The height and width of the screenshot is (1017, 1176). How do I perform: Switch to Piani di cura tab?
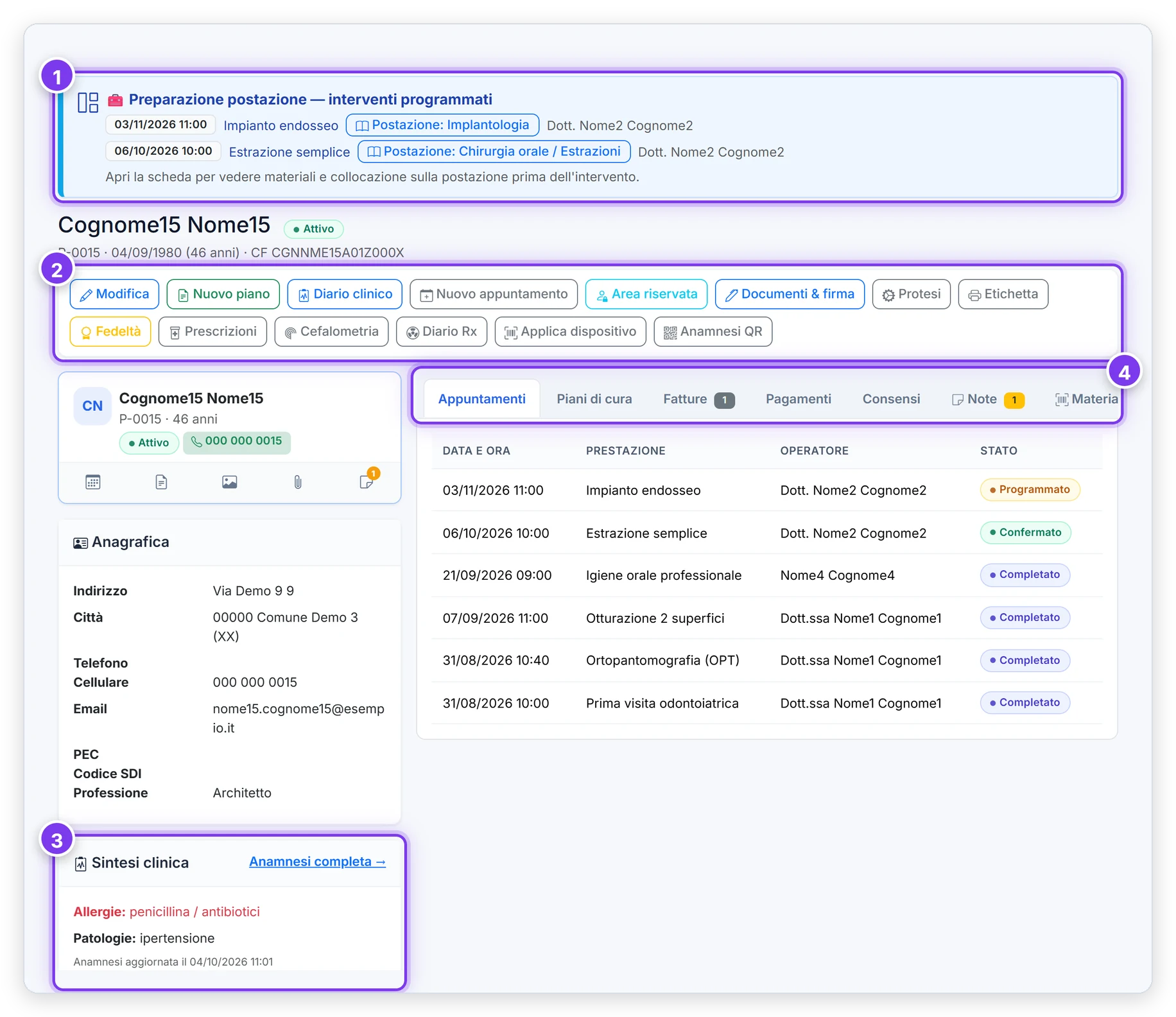tap(594, 399)
